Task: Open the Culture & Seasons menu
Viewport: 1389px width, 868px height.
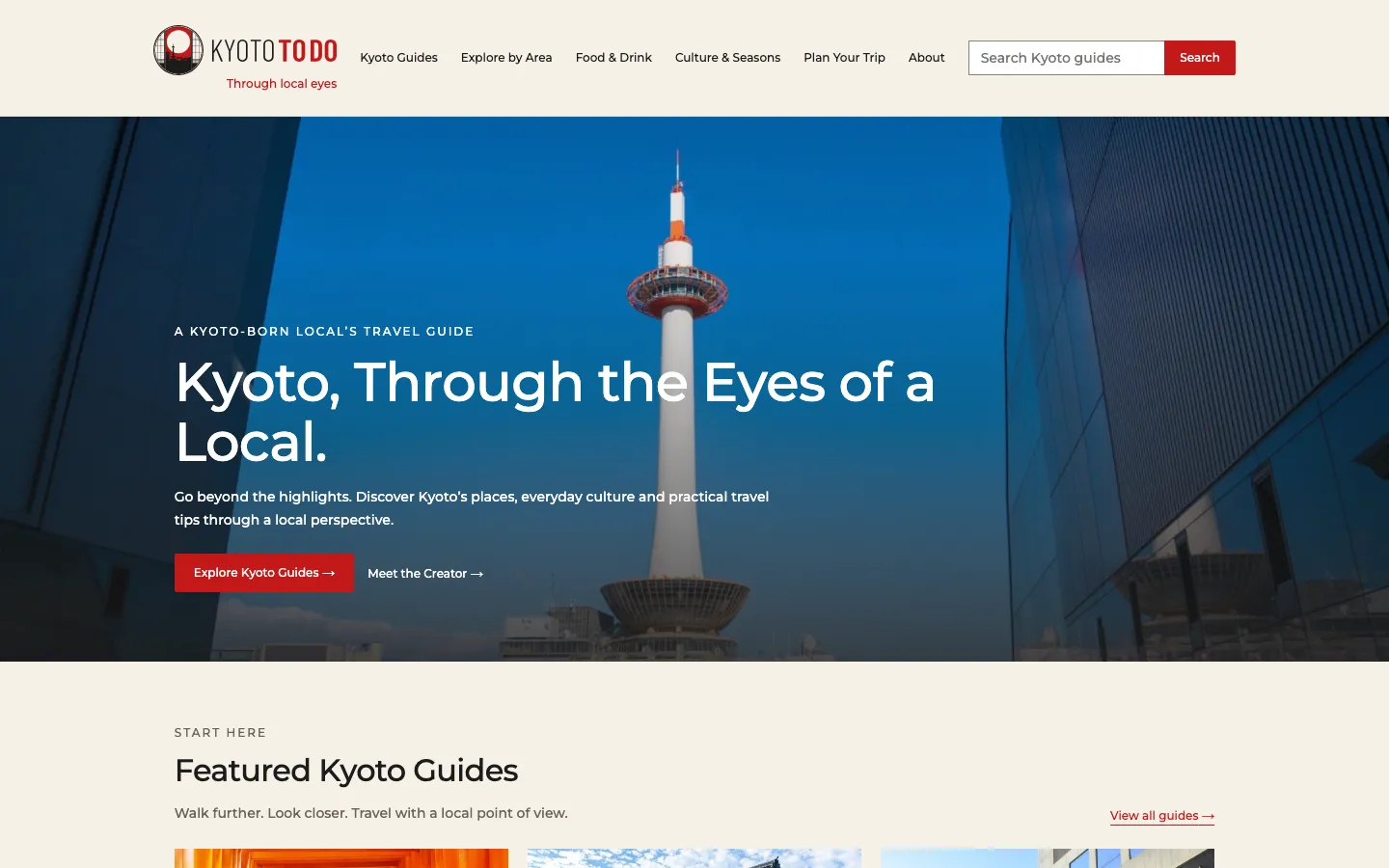Action: (727, 58)
